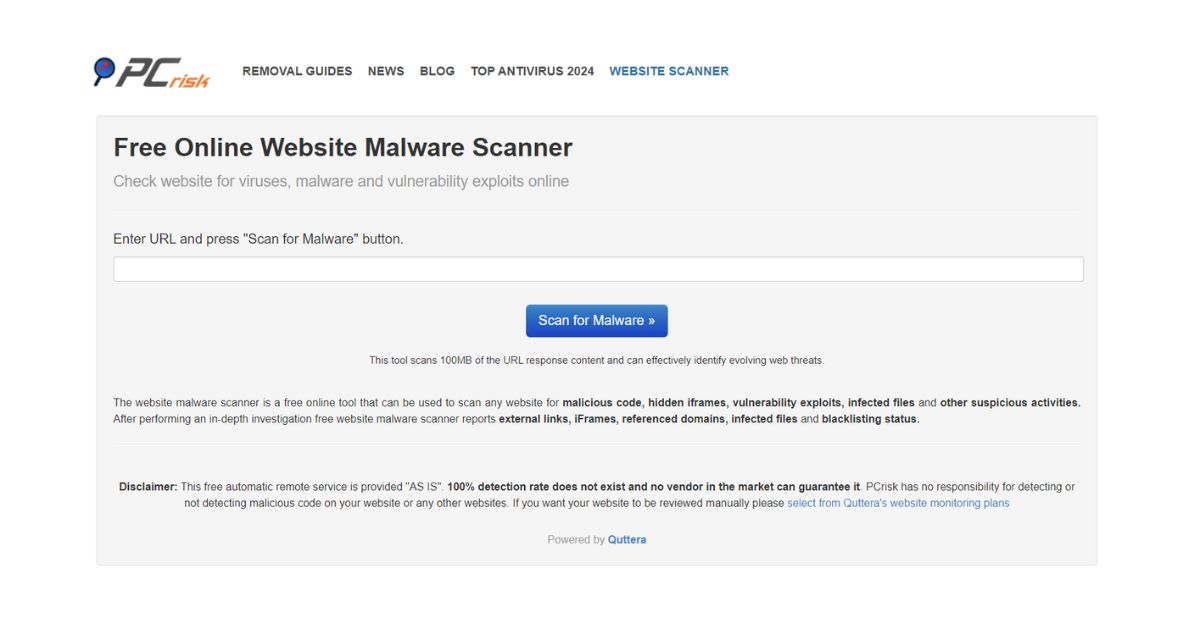Open the News section

point(386,71)
